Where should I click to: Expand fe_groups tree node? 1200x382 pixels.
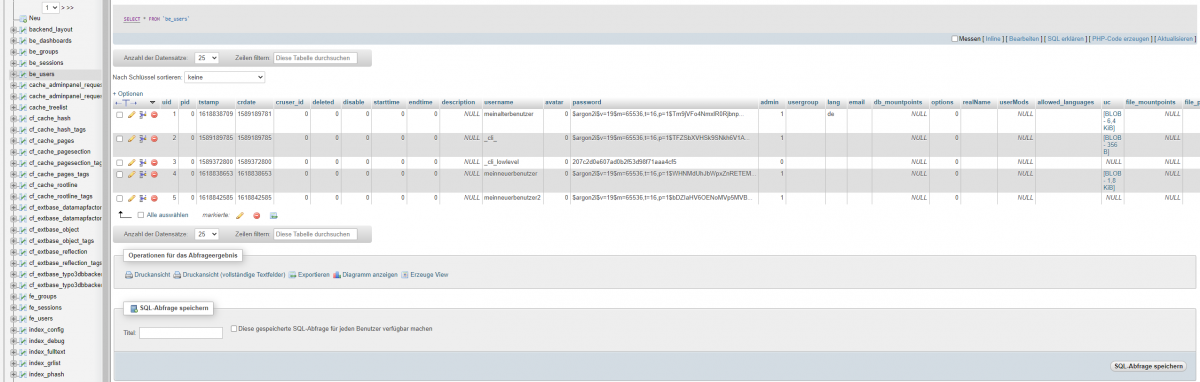click(12, 296)
